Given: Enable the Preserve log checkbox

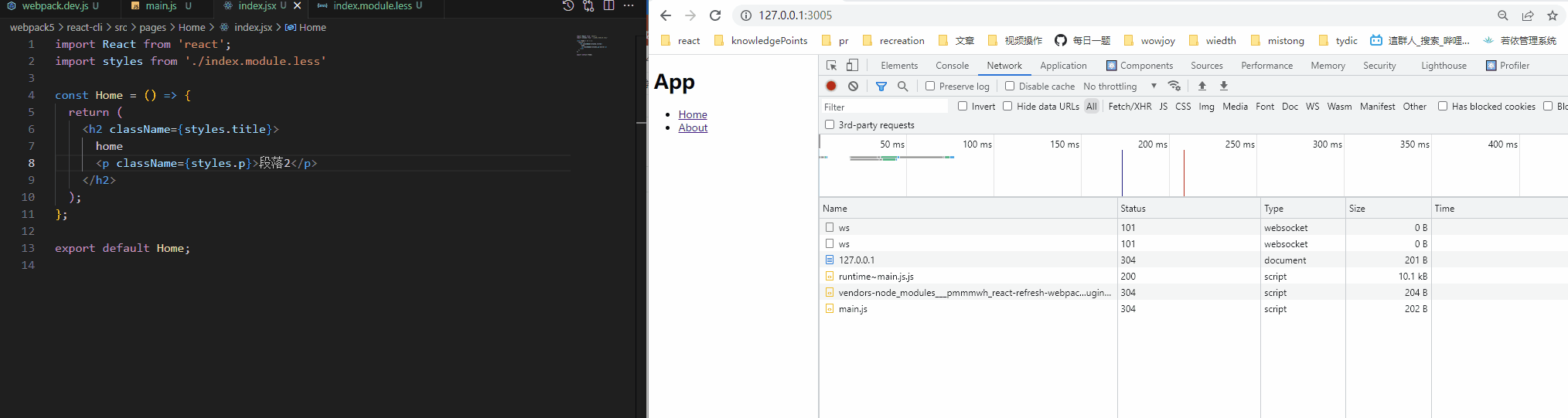Looking at the screenshot, I should tap(930, 86).
